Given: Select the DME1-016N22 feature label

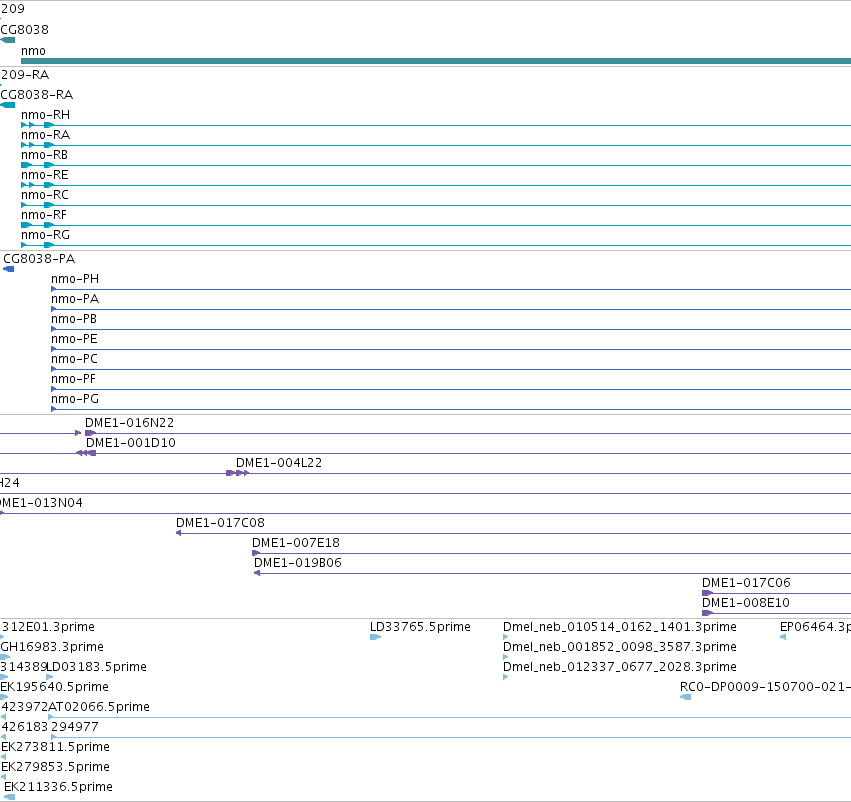Looking at the screenshot, I should (x=130, y=423).
